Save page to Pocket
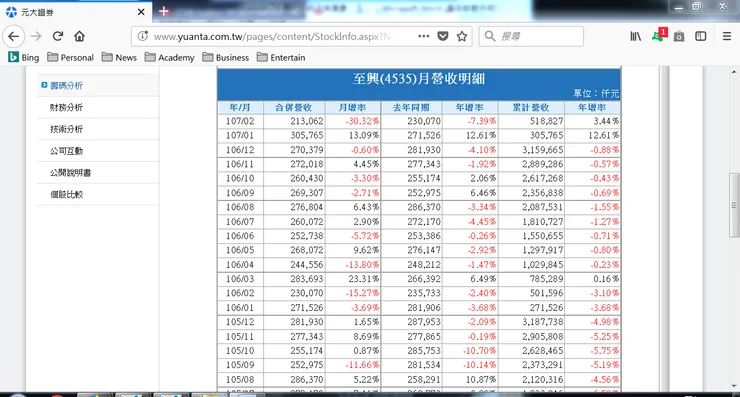Viewport: 740px width, 397px height. (443, 36)
